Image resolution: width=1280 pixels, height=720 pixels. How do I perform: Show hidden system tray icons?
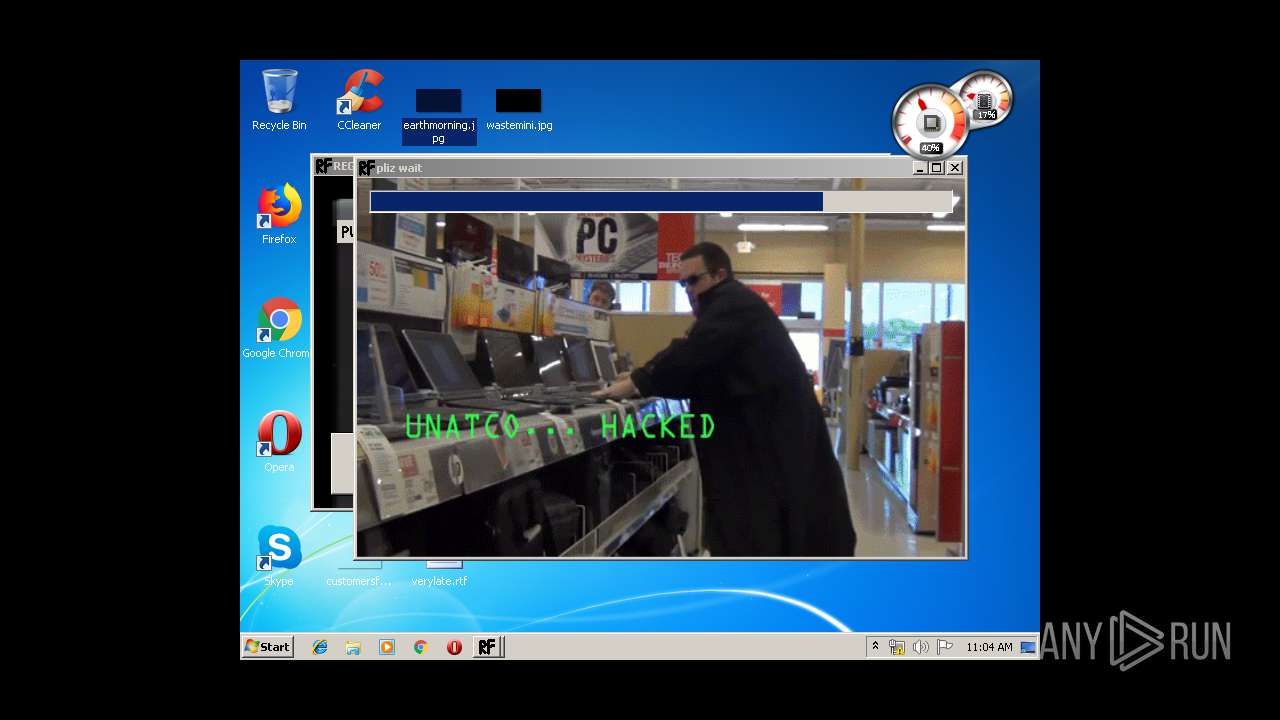(x=875, y=646)
